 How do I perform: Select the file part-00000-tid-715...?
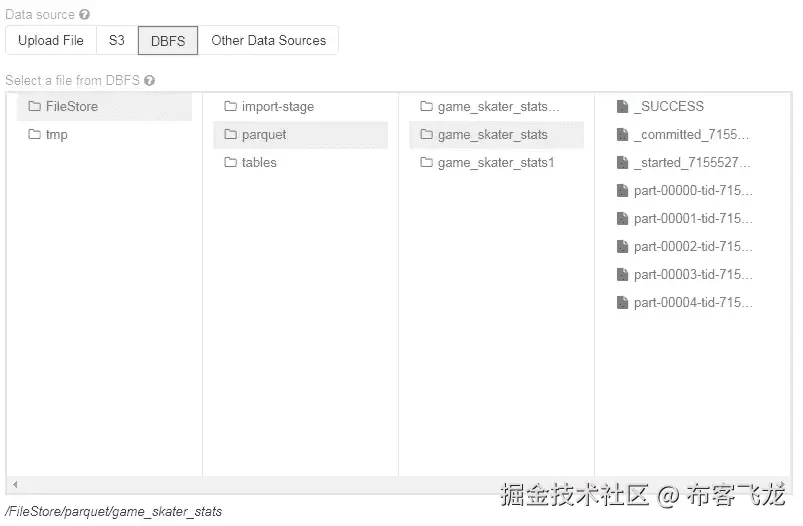(x=692, y=190)
